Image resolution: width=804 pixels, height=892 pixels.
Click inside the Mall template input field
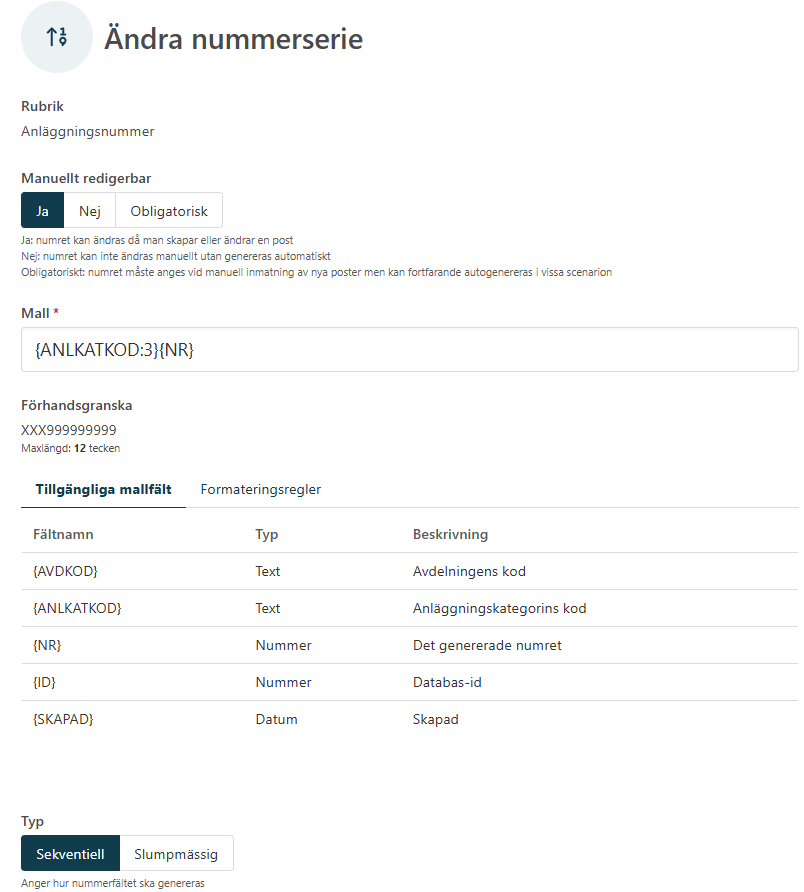(400, 349)
